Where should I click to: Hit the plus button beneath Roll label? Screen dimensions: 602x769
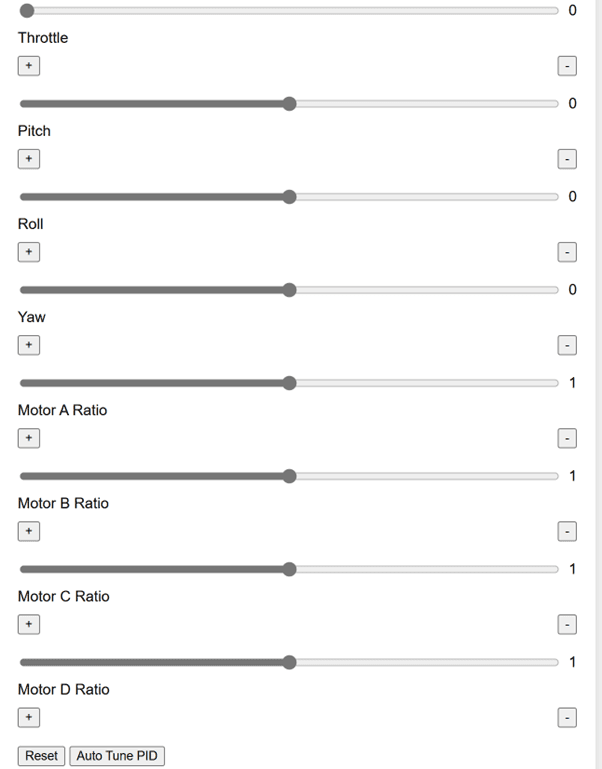pyautogui.click(x=28, y=252)
